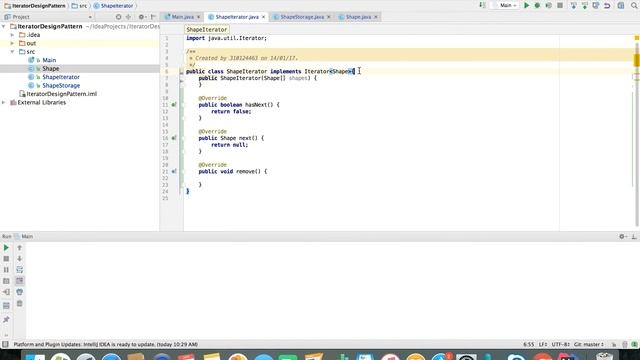Screen dimensions: 640x360
Task: Open Search Everywhere magnifier icon
Action: [x=634, y=5]
